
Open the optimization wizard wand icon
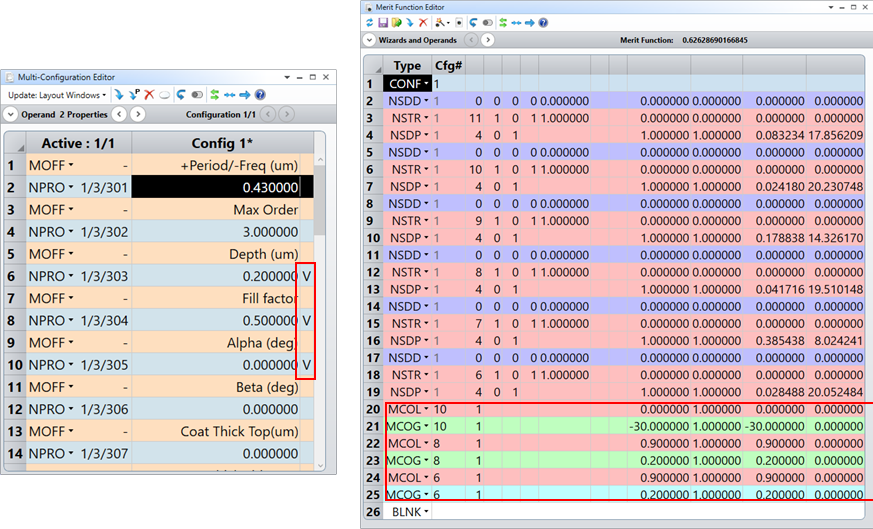[x=439, y=22]
